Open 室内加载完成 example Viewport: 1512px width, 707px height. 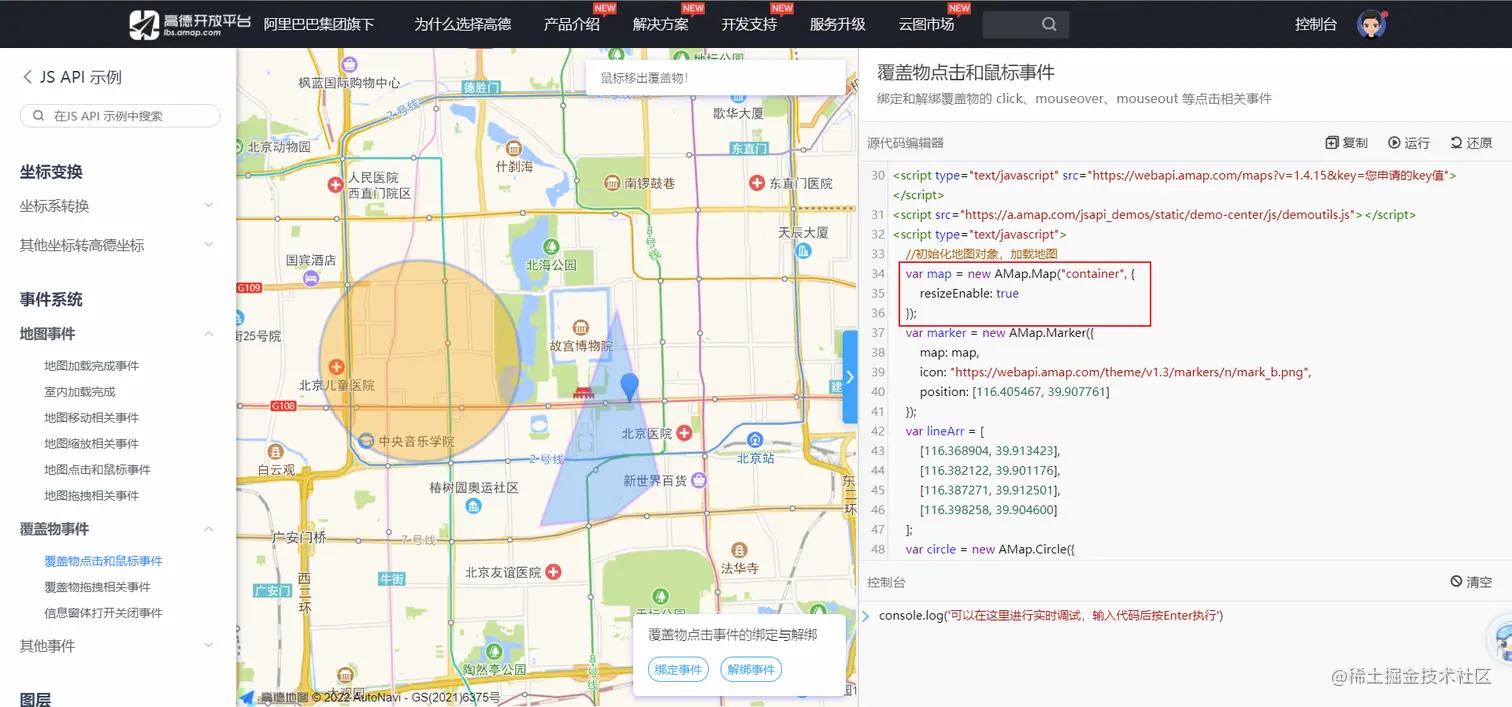click(x=80, y=392)
